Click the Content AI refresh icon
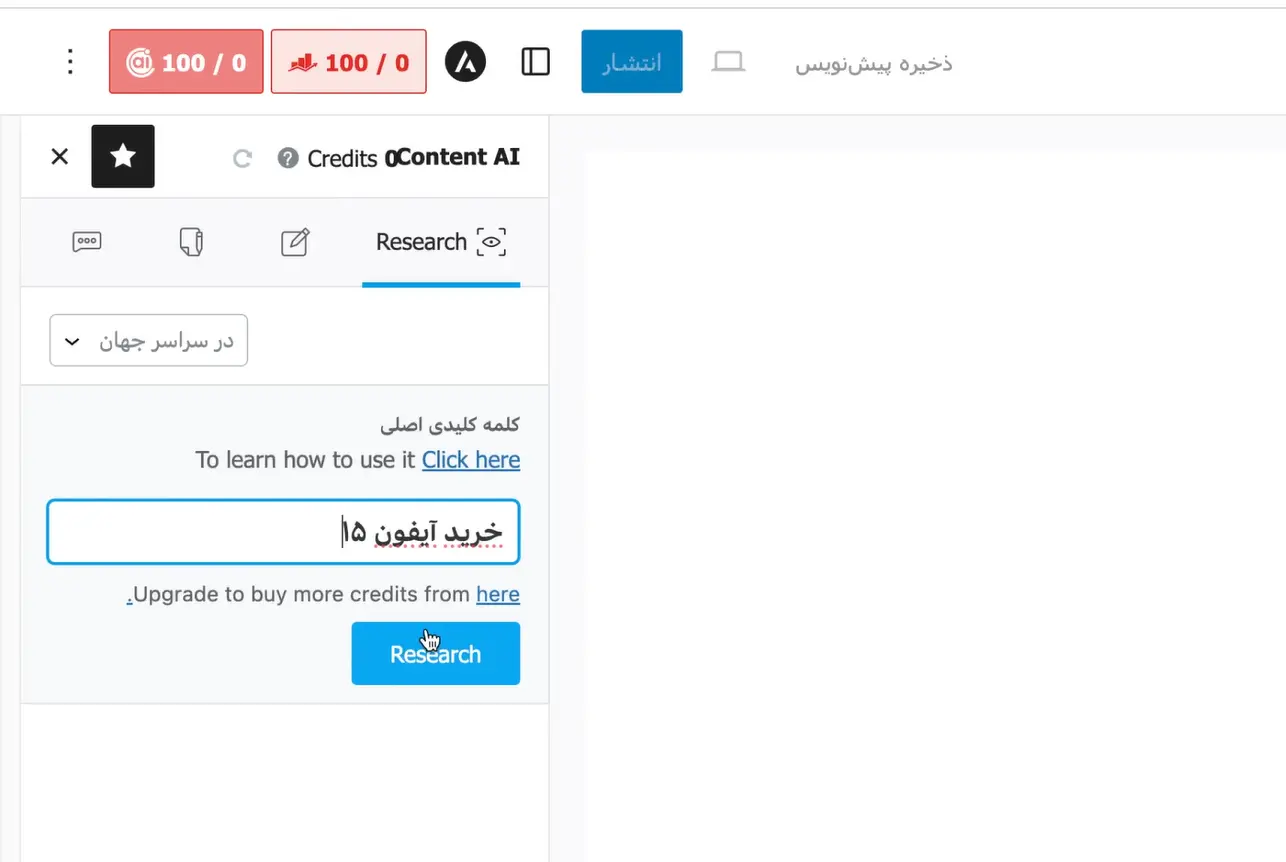This screenshot has height=862, width=1286. point(242,157)
